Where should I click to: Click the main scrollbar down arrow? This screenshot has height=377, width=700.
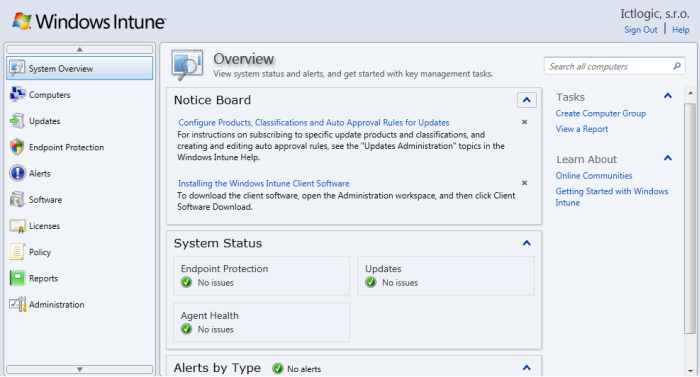690,371
